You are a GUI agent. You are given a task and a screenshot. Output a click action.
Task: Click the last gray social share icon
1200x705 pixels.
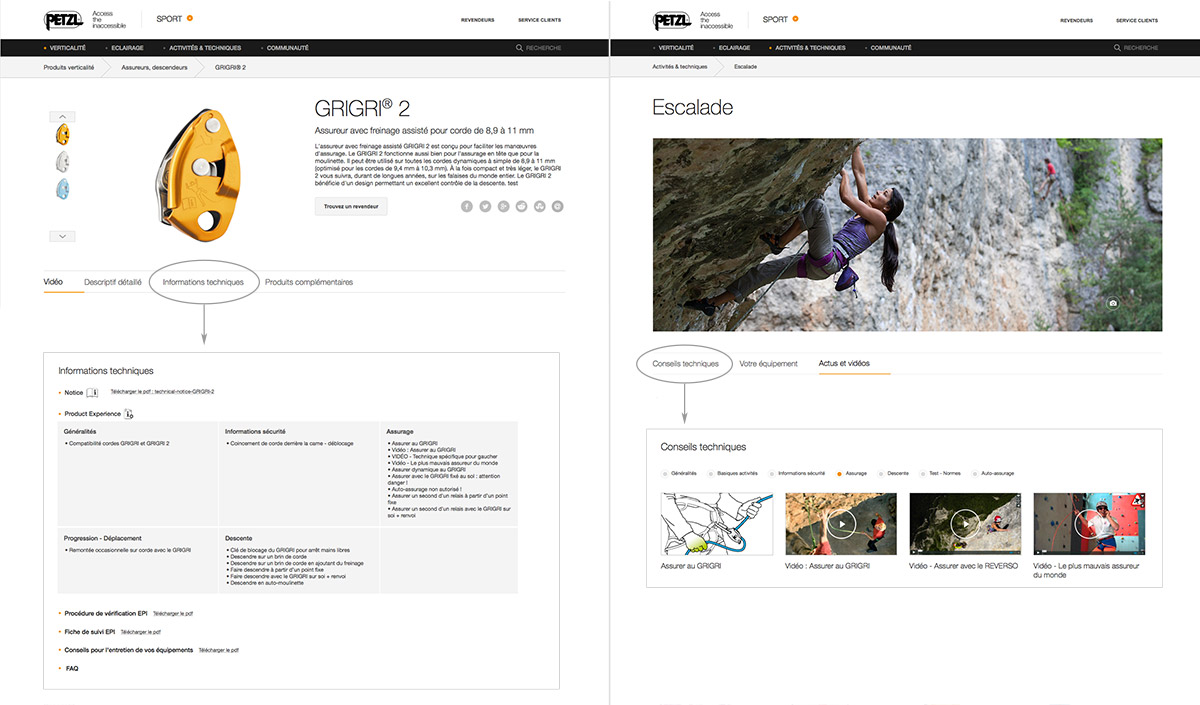click(558, 206)
